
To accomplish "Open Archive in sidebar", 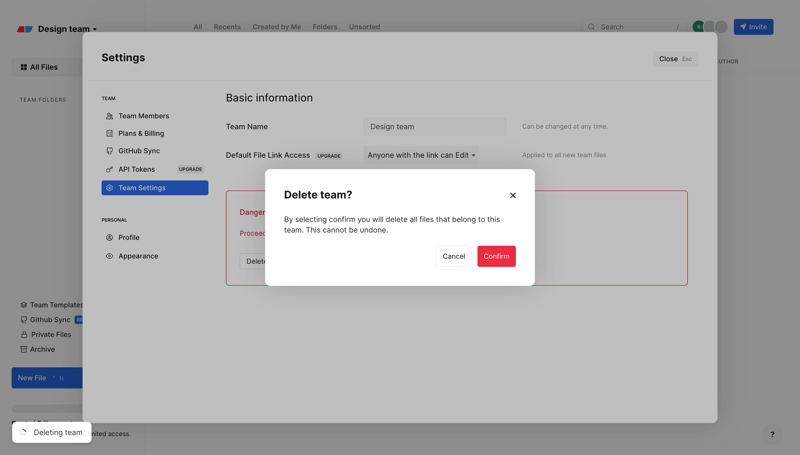I will [x=37, y=349].
